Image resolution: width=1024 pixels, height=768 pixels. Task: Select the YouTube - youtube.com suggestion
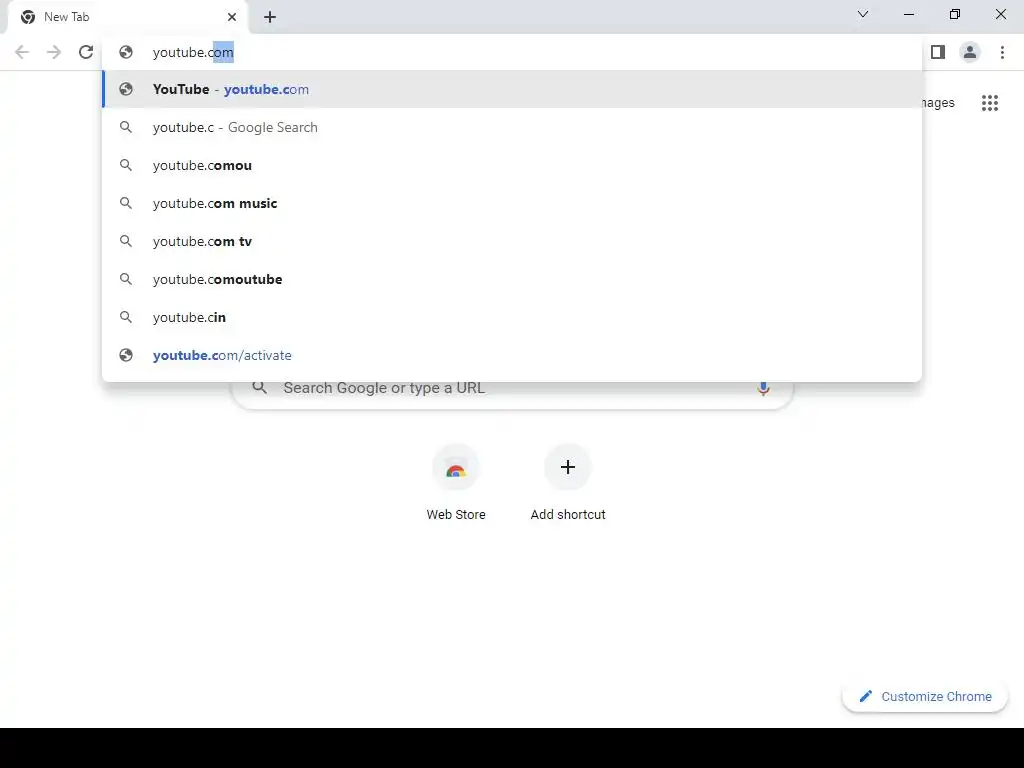pos(512,89)
